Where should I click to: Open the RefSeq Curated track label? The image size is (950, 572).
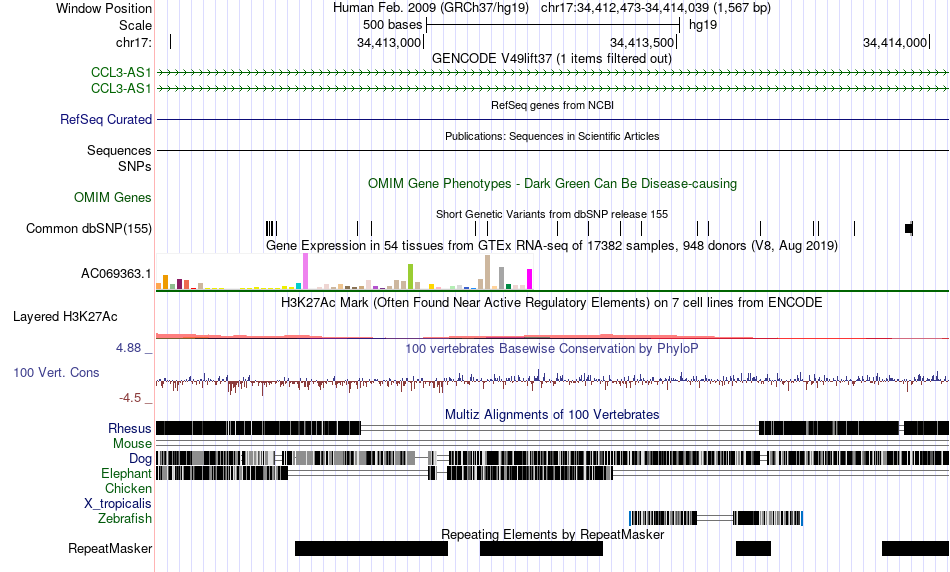tap(106, 119)
